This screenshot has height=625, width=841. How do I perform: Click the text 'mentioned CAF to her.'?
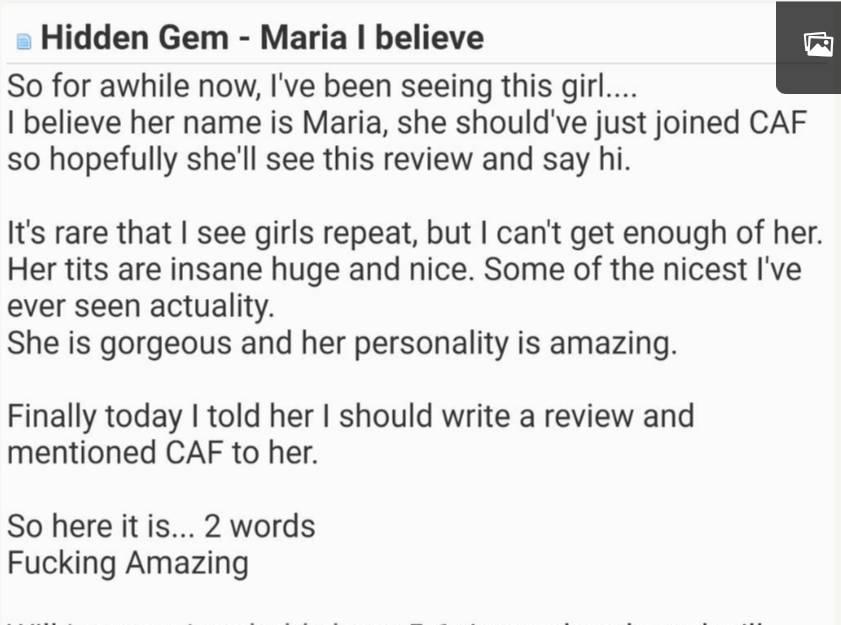tap(163, 453)
